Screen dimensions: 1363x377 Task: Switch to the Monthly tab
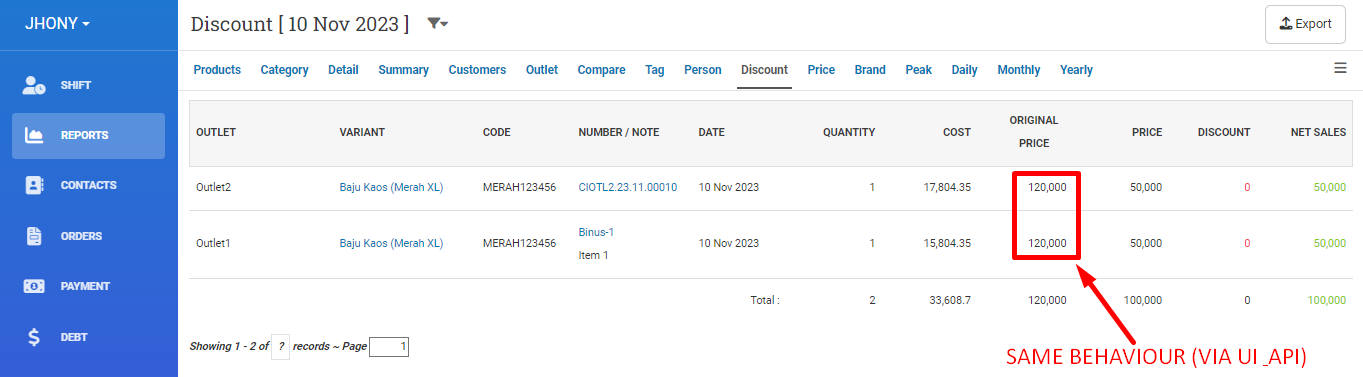[1019, 70]
